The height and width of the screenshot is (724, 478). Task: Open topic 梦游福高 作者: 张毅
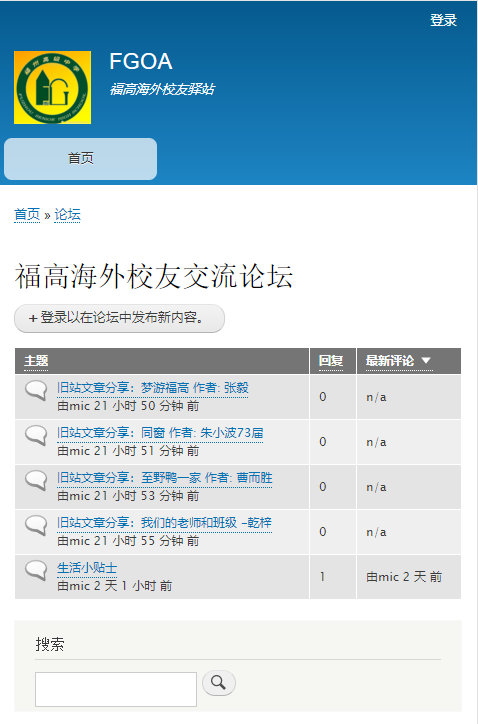tap(152, 388)
